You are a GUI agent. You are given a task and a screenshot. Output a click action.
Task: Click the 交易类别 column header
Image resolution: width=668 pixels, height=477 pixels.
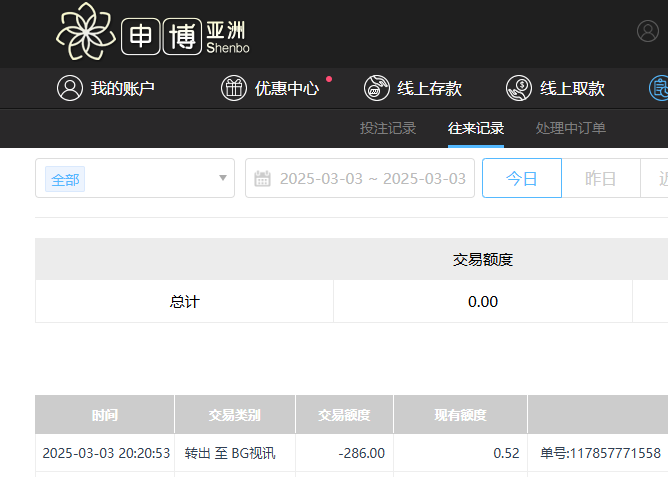point(235,415)
